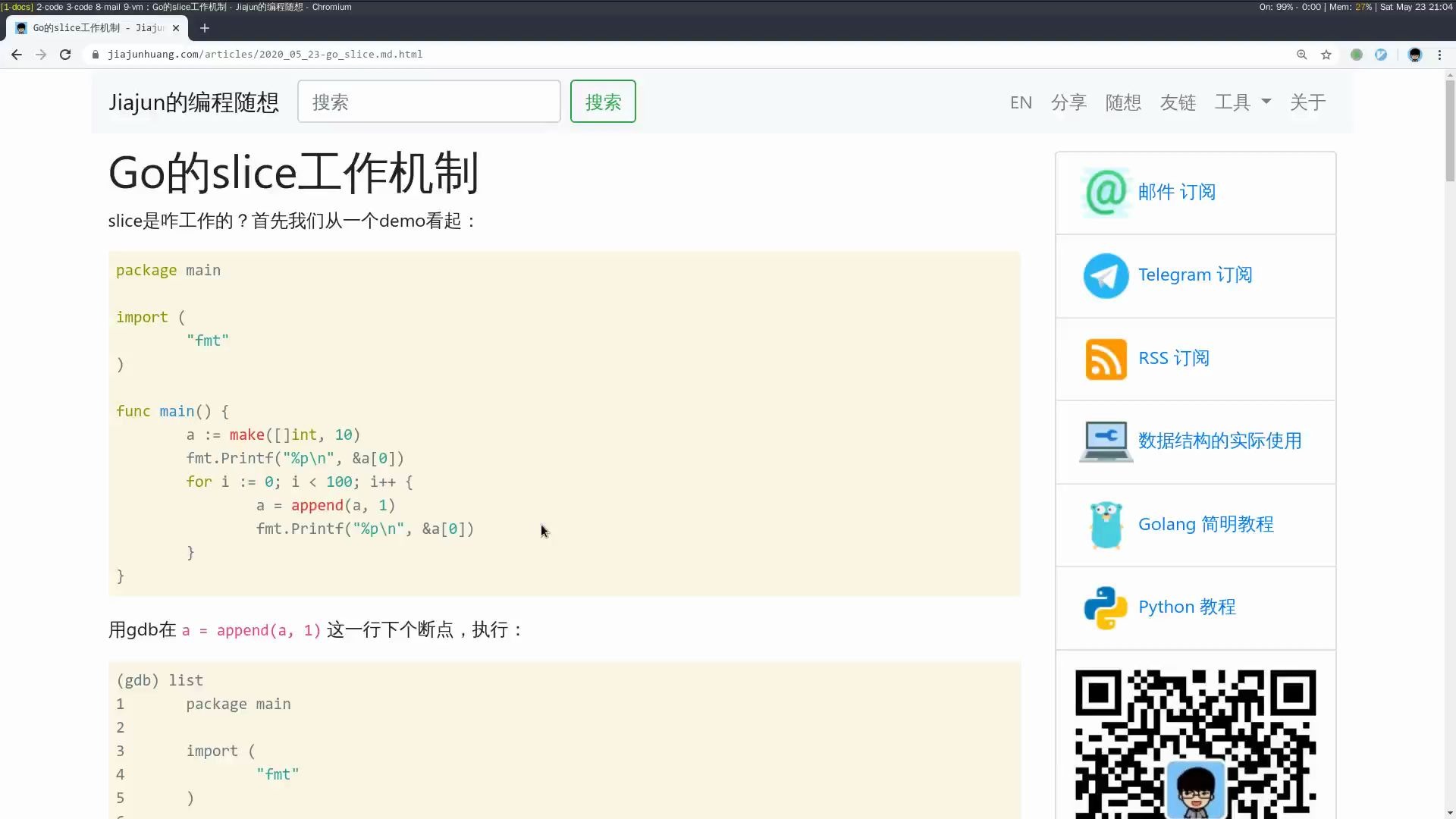Click the scrollbar down arrow
The width and height of the screenshot is (1456, 819).
pyautogui.click(x=1450, y=813)
